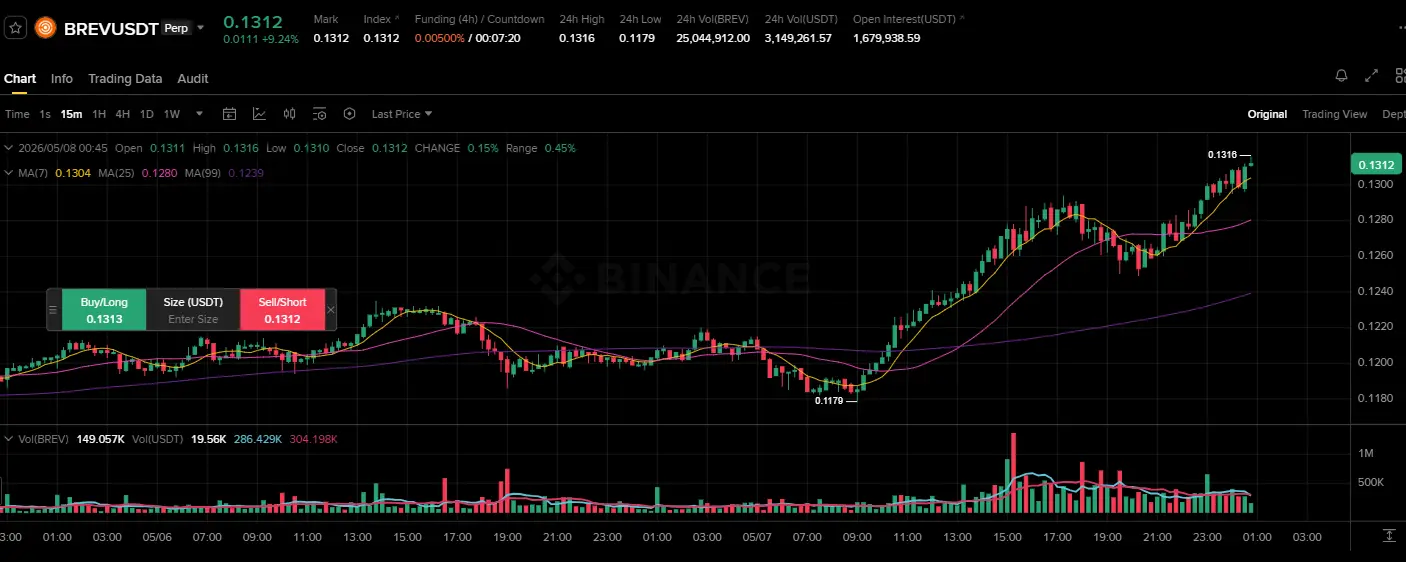
Task: Click the MA(25) 0.1280 legend value
Action: (159, 173)
